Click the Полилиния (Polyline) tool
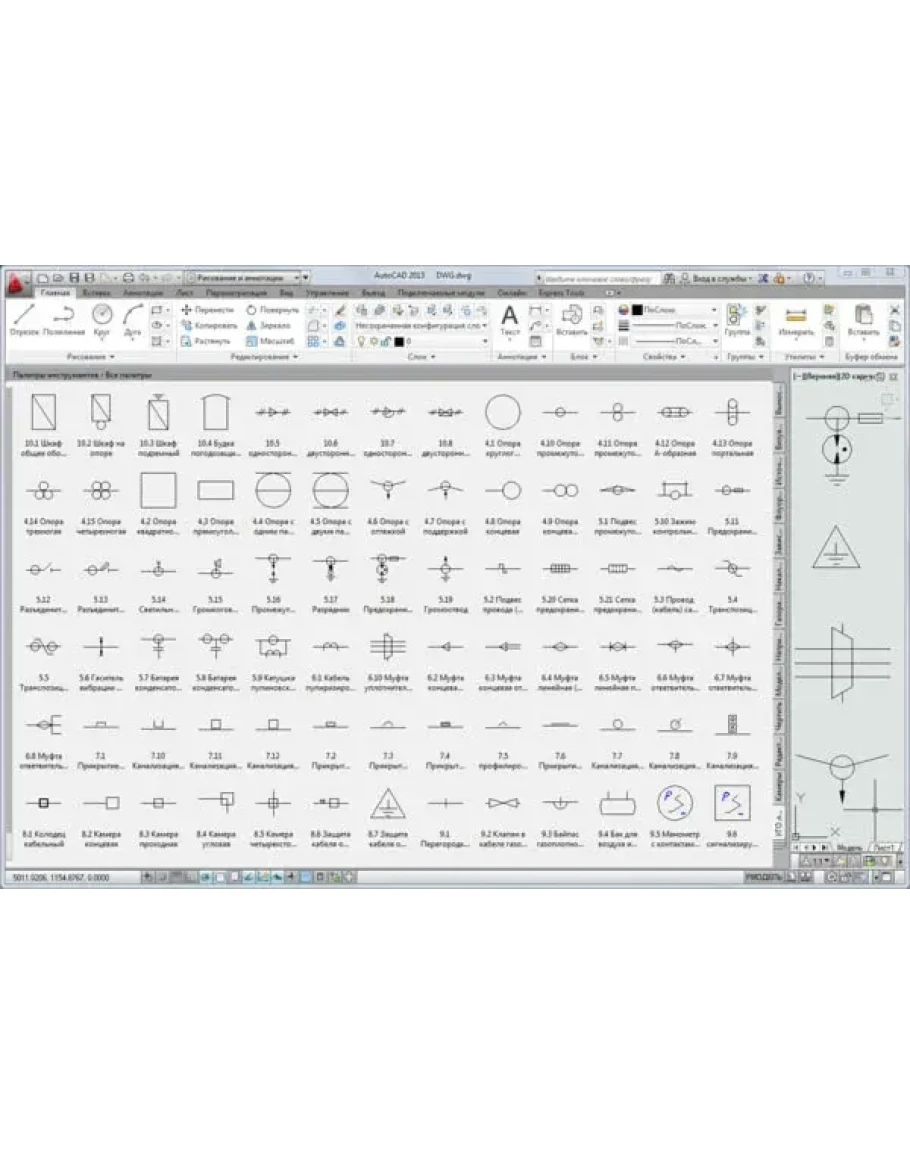910x1155 pixels. tap(63, 319)
